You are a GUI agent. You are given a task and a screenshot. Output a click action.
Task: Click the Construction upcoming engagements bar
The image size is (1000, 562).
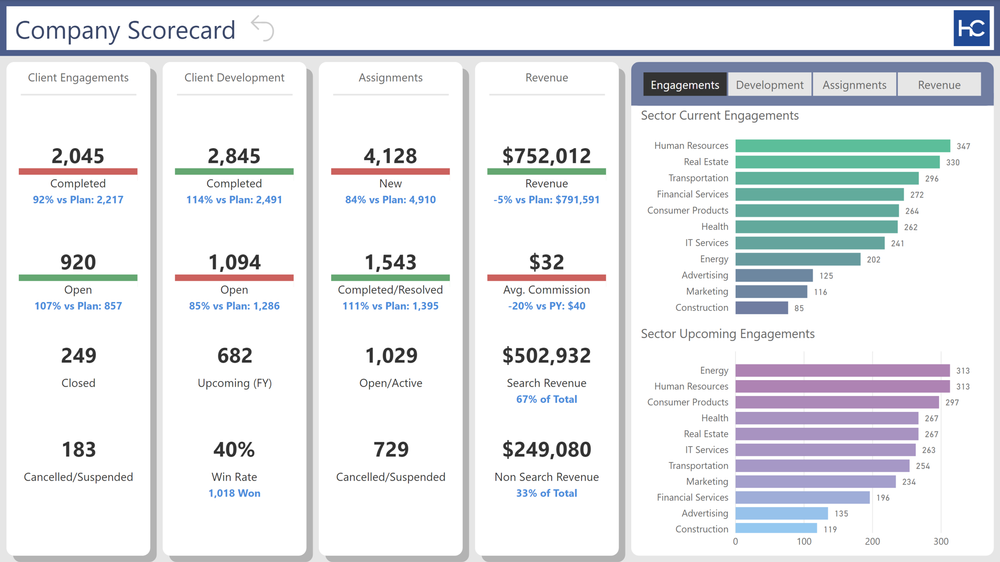776,529
